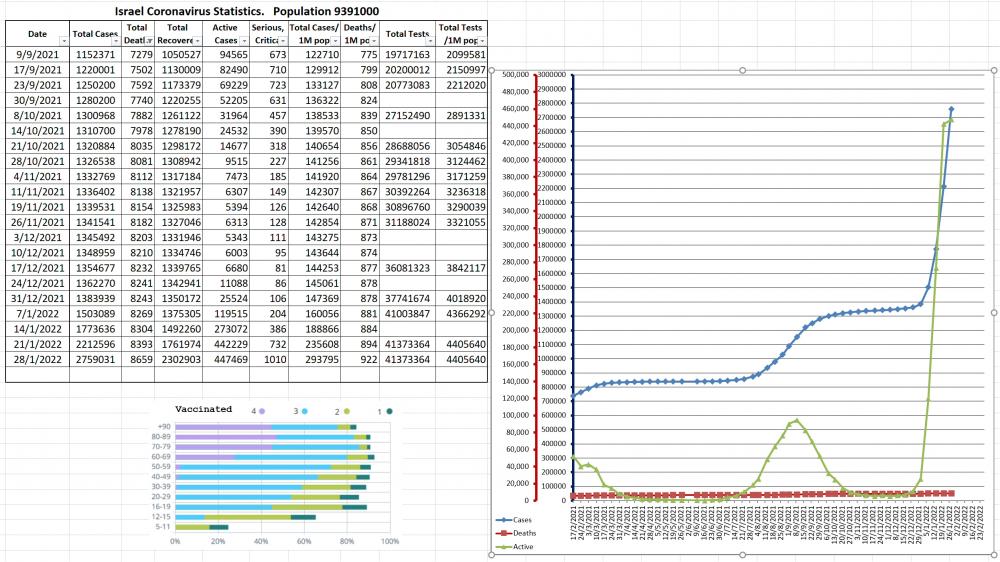Viewport: 1000px width, 562px height.
Task: Select tests per million cell 3842117
Action: (462, 269)
